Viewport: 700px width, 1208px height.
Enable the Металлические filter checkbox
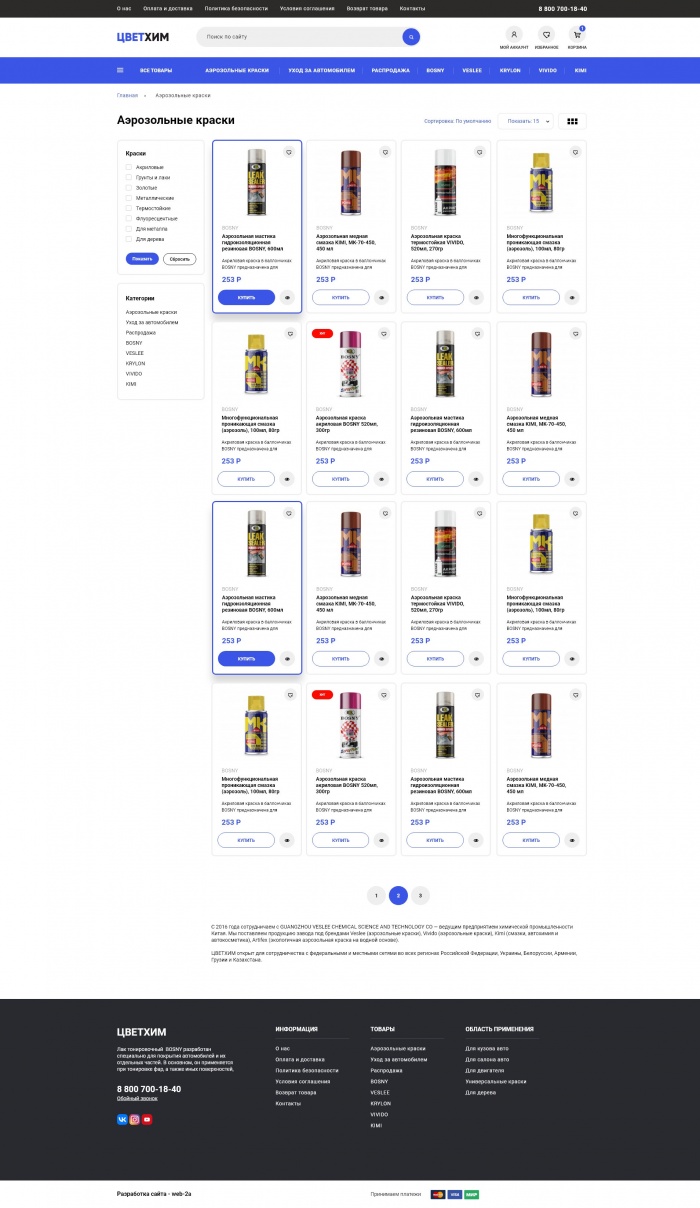[x=129, y=198]
